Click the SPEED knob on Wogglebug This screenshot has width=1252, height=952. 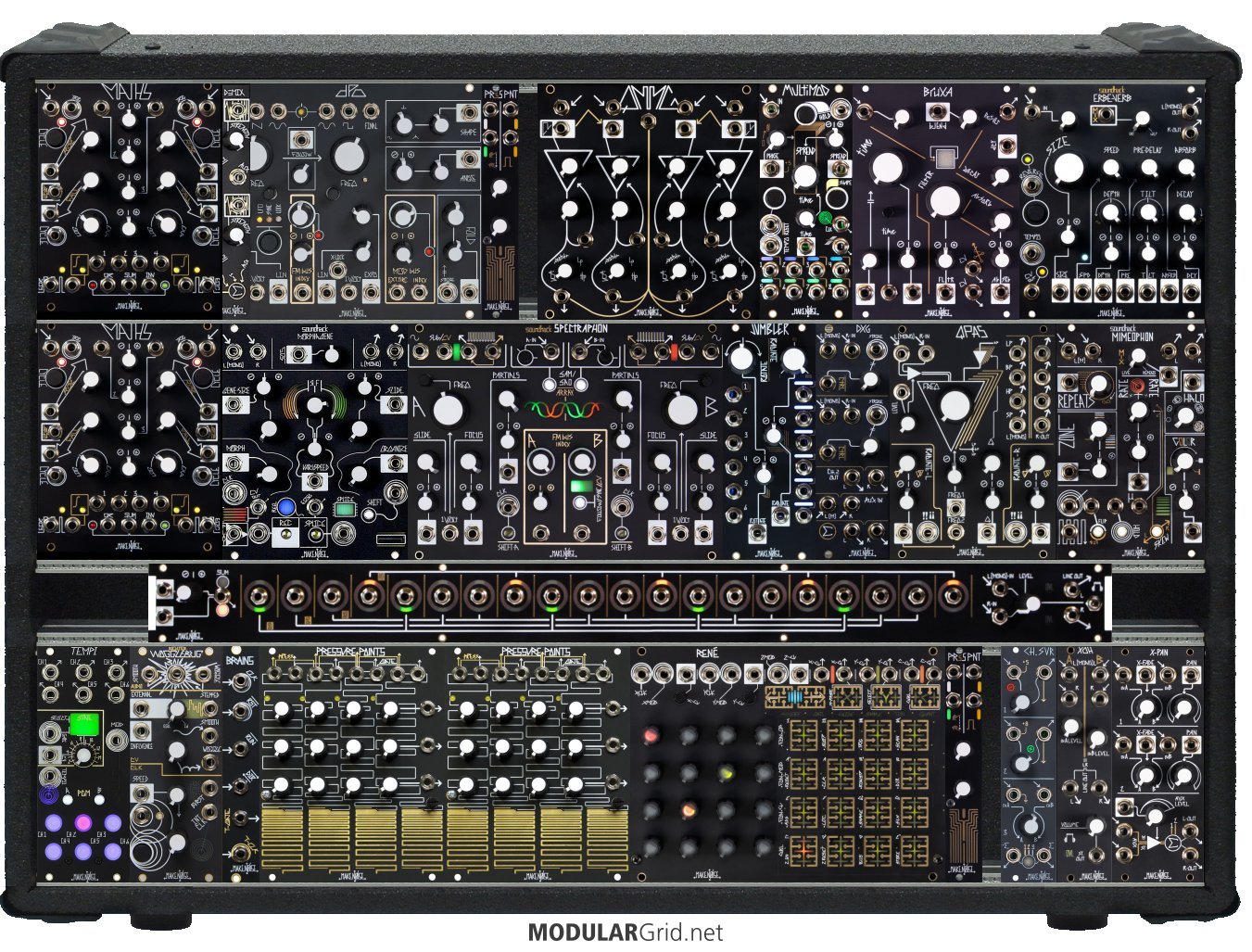[177, 795]
